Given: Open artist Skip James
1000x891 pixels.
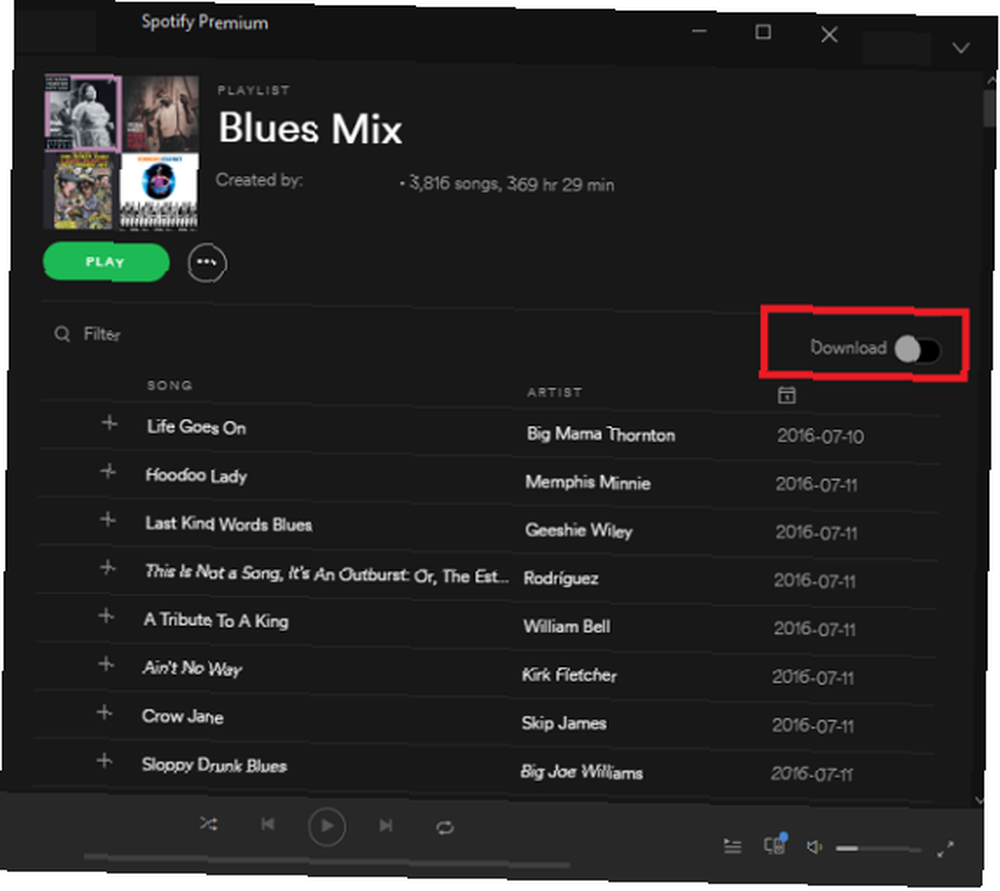Looking at the screenshot, I should pos(564,723).
